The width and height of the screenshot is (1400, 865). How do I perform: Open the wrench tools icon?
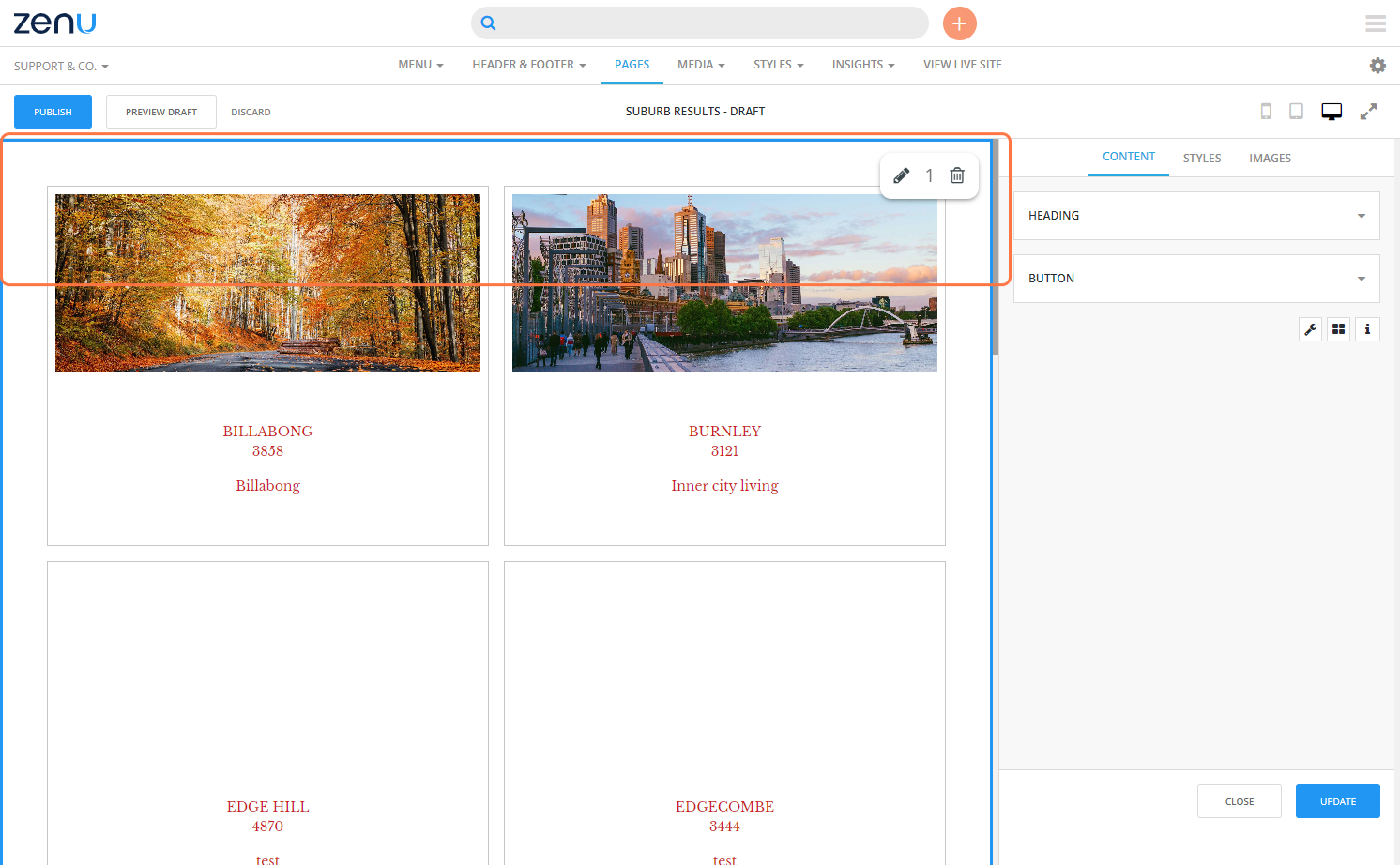1311,329
